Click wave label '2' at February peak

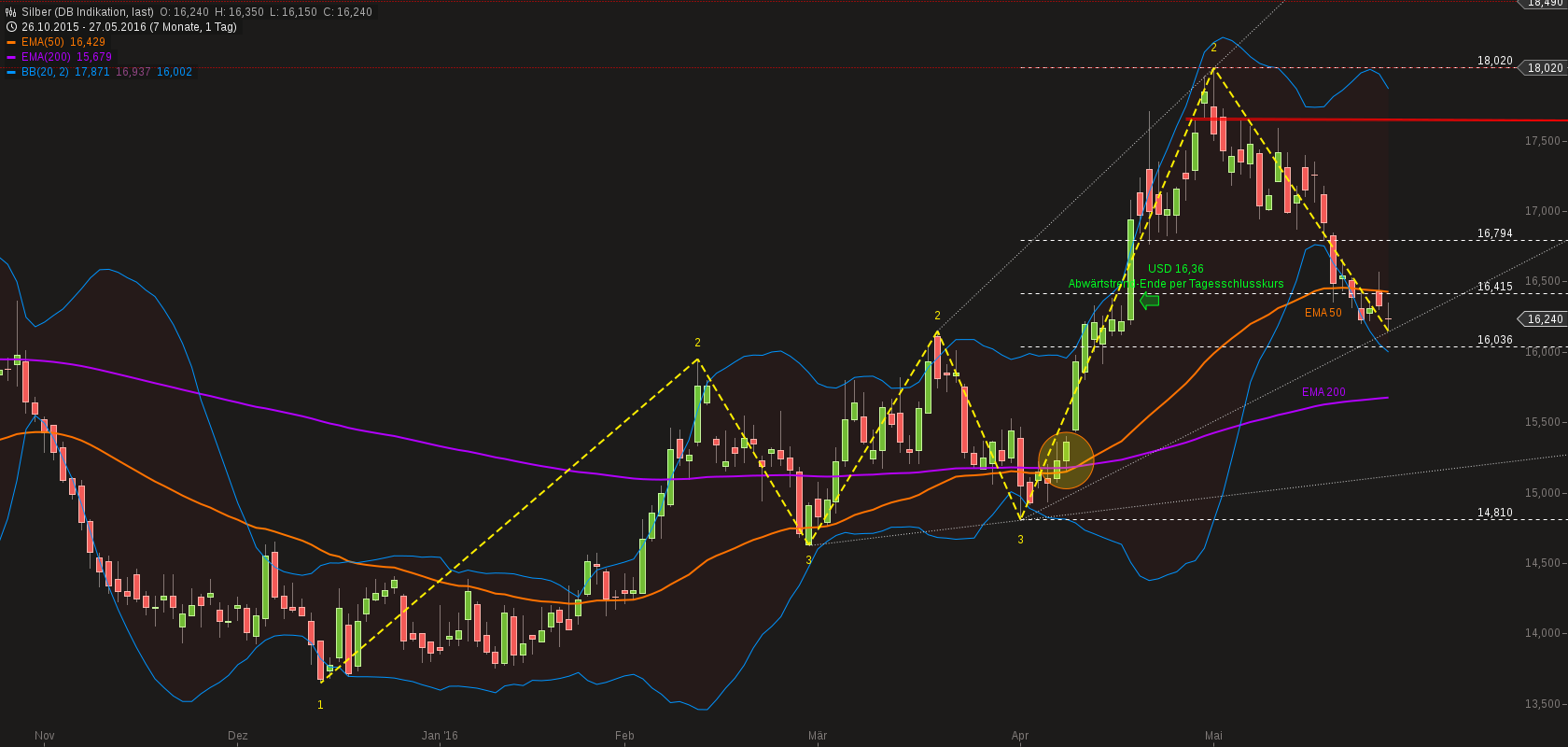pyautogui.click(x=697, y=343)
